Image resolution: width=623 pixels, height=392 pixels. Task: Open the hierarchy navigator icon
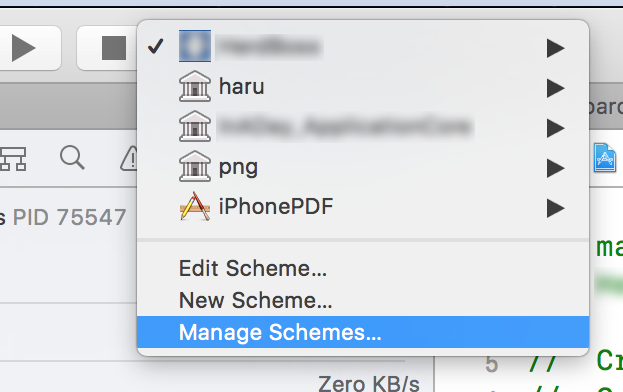point(13,159)
